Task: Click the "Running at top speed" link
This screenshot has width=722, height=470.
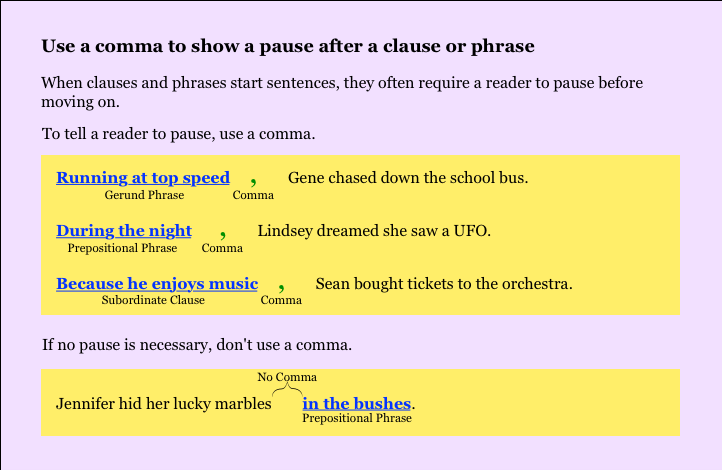Action: 143,178
